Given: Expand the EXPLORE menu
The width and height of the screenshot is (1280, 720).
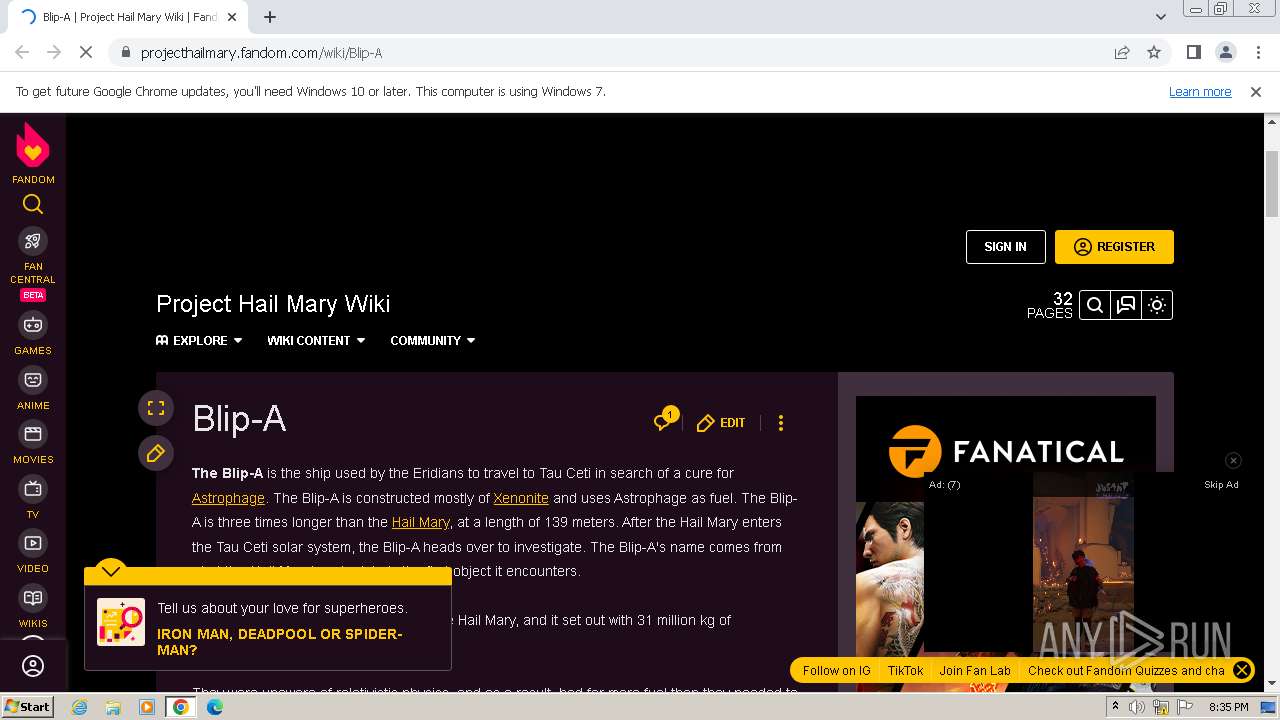Looking at the screenshot, I should pos(199,340).
